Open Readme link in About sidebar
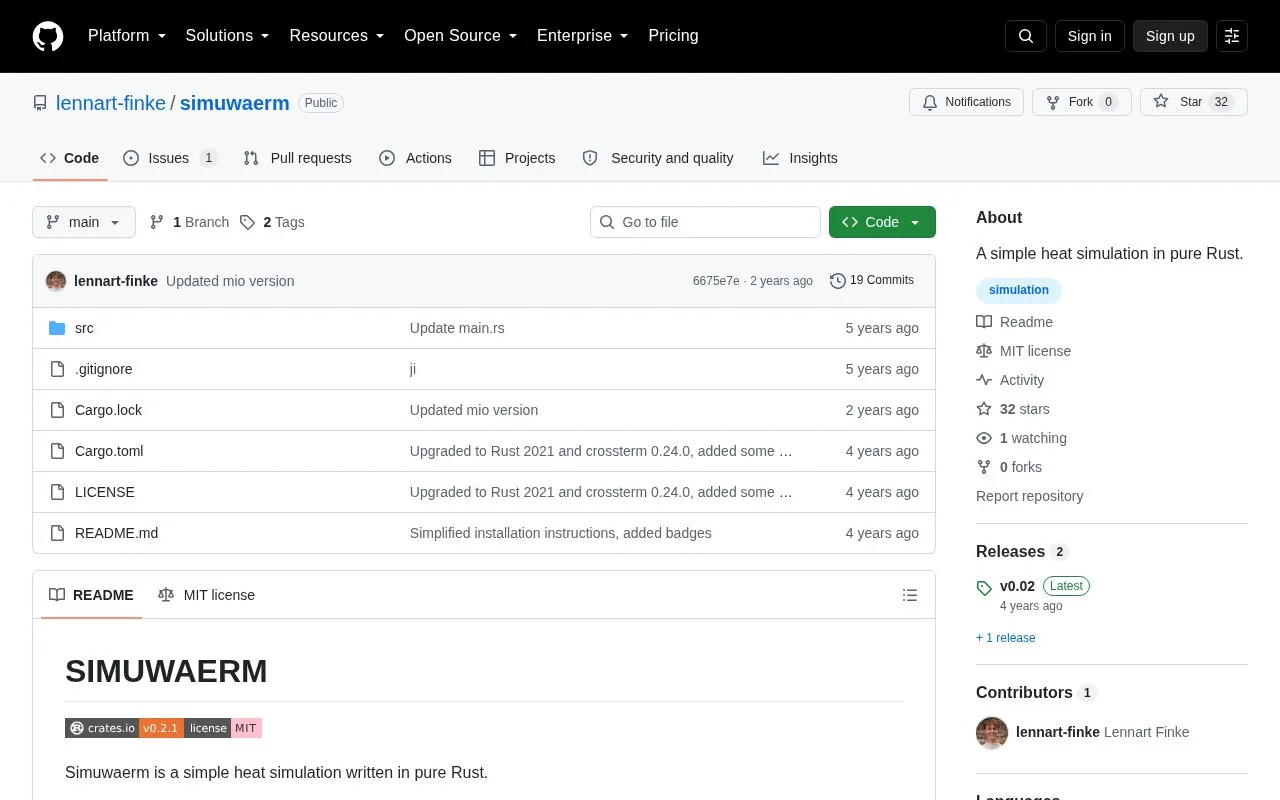The width and height of the screenshot is (1280, 800). pyautogui.click(x=1014, y=322)
